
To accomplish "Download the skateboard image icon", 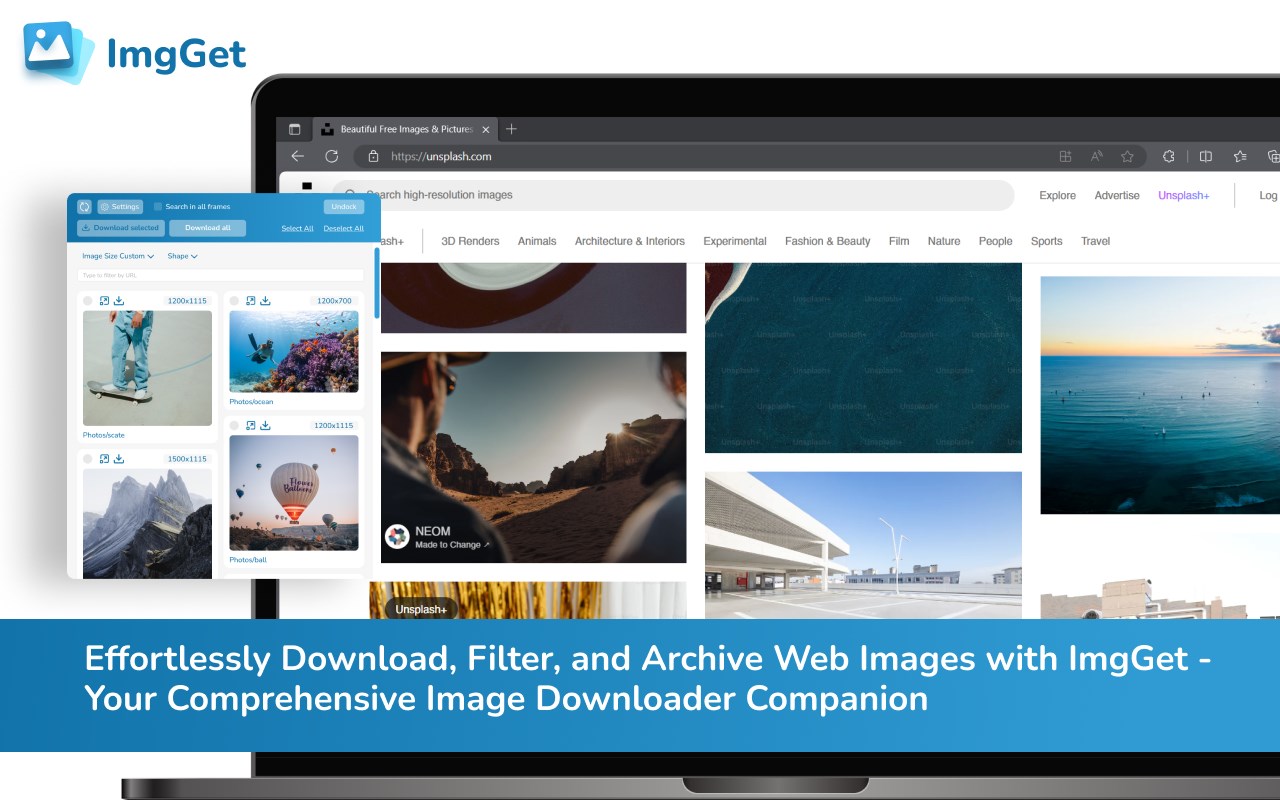I will tap(119, 301).
